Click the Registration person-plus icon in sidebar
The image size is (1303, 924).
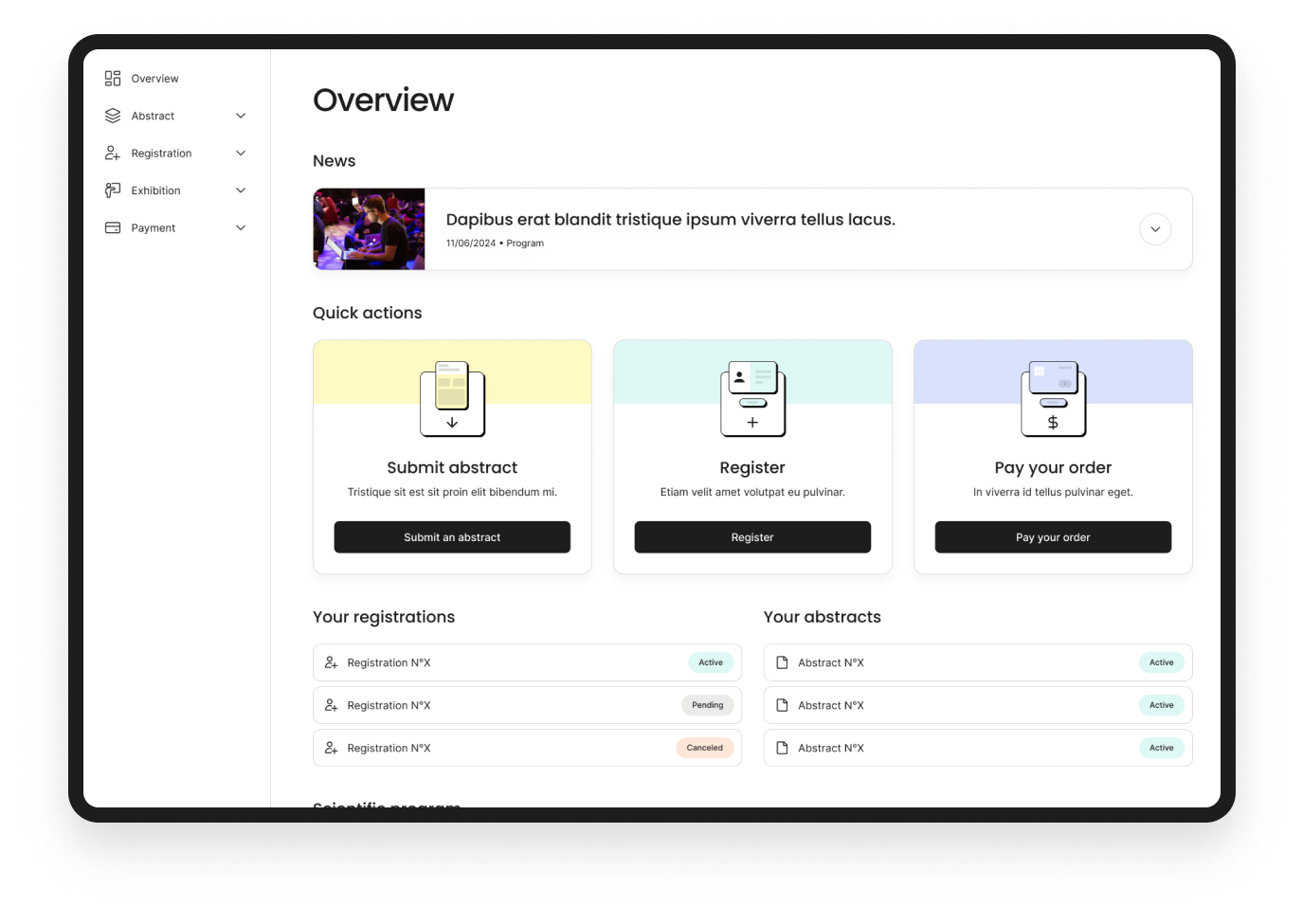[x=113, y=154]
